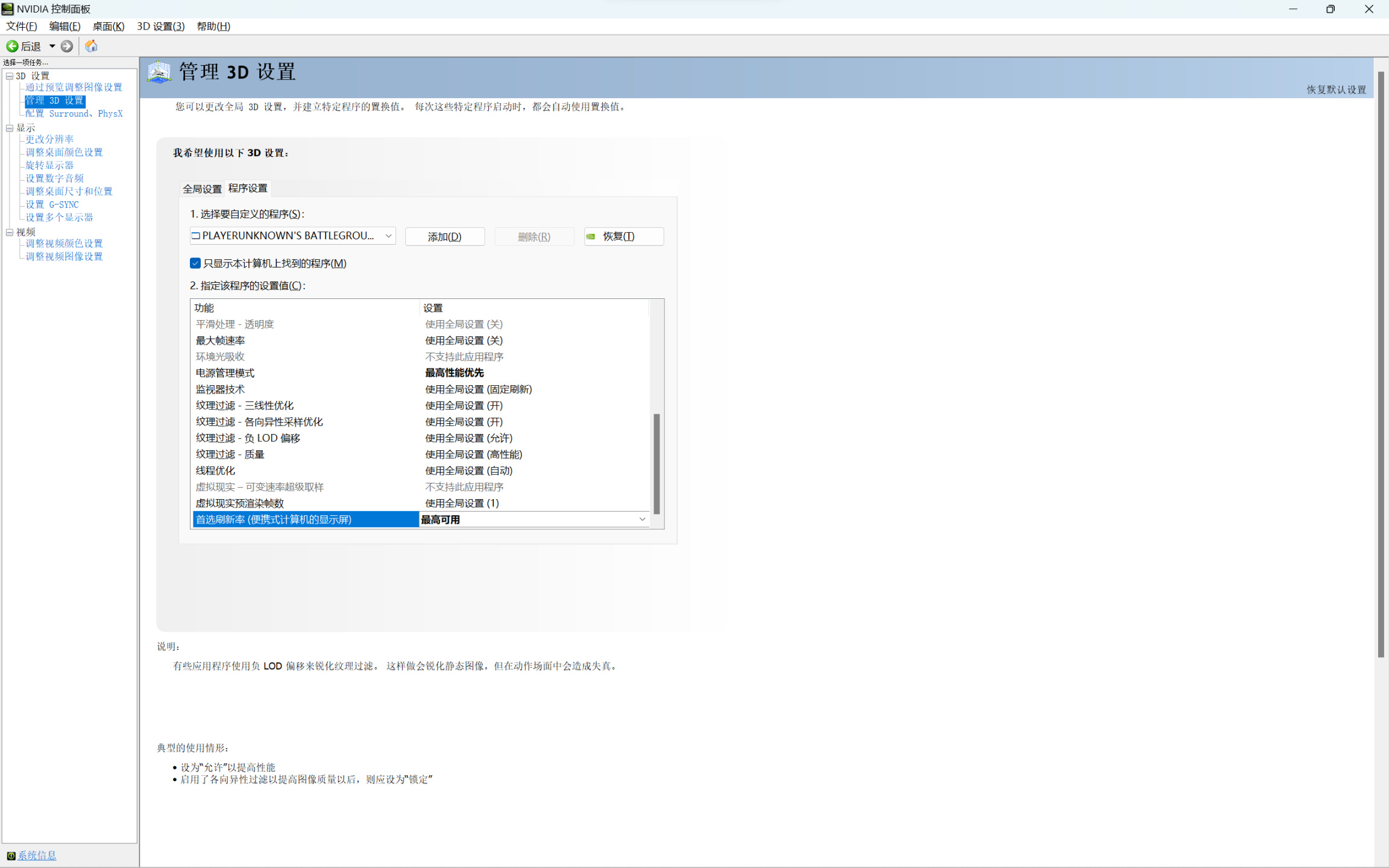This screenshot has height=868, width=1389.
Task: Collapse the 视频 tree node
Action: coord(10,232)
